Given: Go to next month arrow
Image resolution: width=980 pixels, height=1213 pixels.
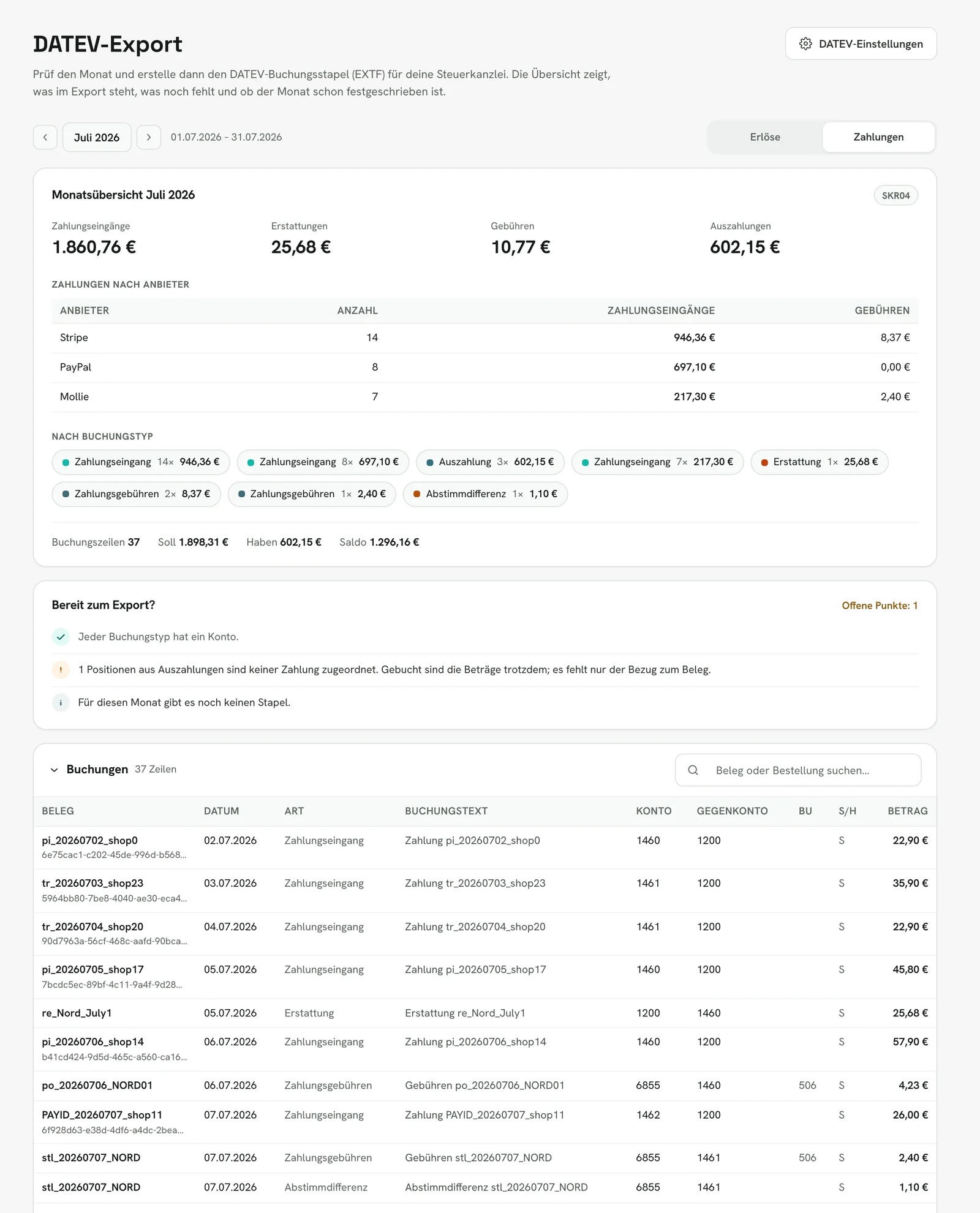Looking at the screenshot, I should click(149, 137).
